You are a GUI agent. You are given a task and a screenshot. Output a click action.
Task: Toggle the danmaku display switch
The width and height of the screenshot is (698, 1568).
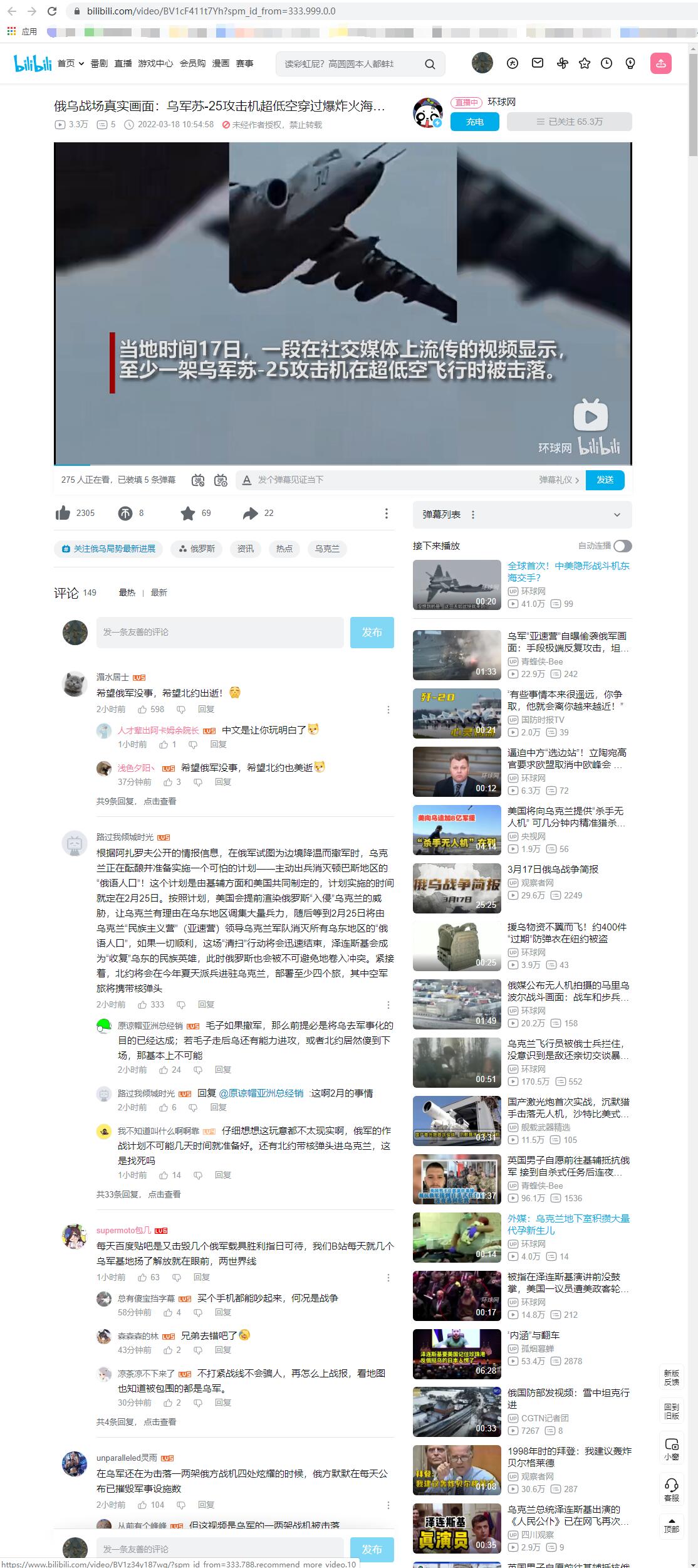(x=199, y=480)
